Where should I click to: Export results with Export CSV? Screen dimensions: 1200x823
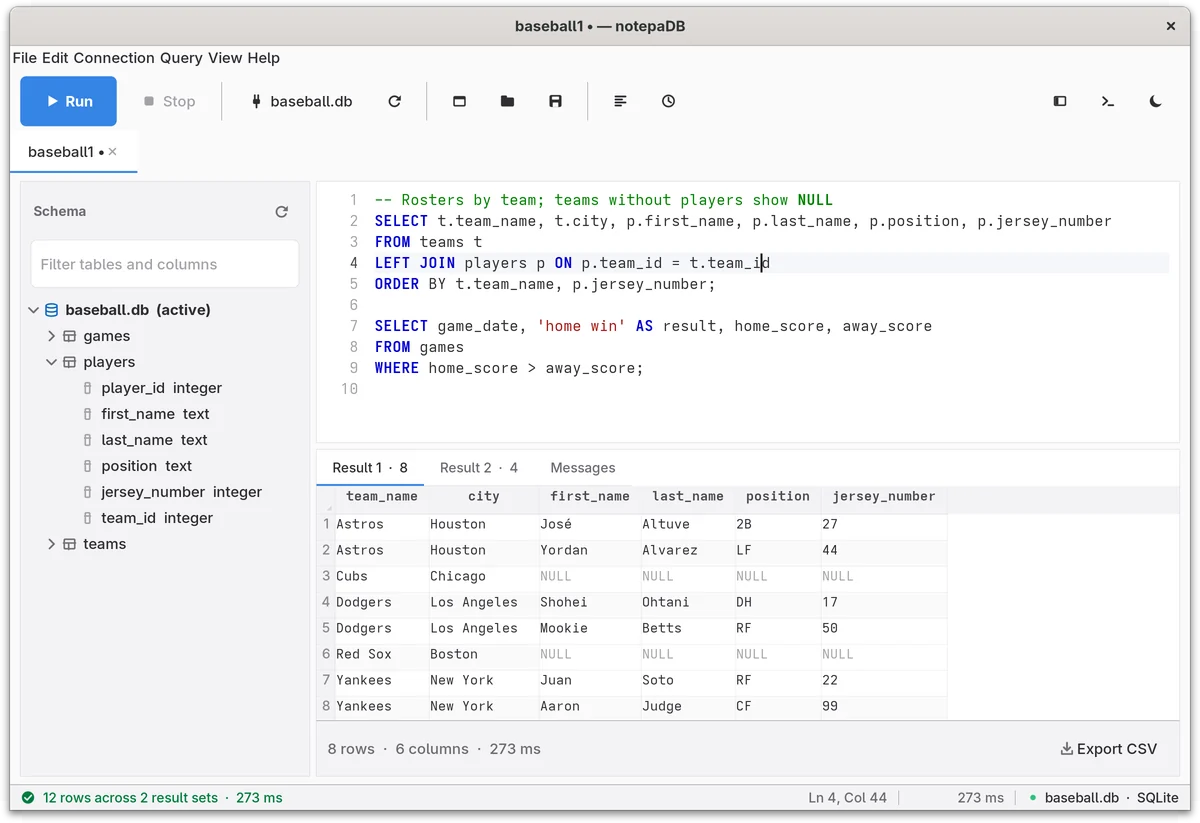coord(1109,749)
